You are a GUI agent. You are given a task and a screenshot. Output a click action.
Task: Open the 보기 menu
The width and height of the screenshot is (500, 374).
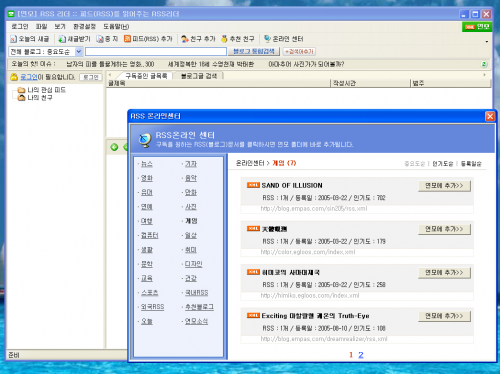[60, 26]
